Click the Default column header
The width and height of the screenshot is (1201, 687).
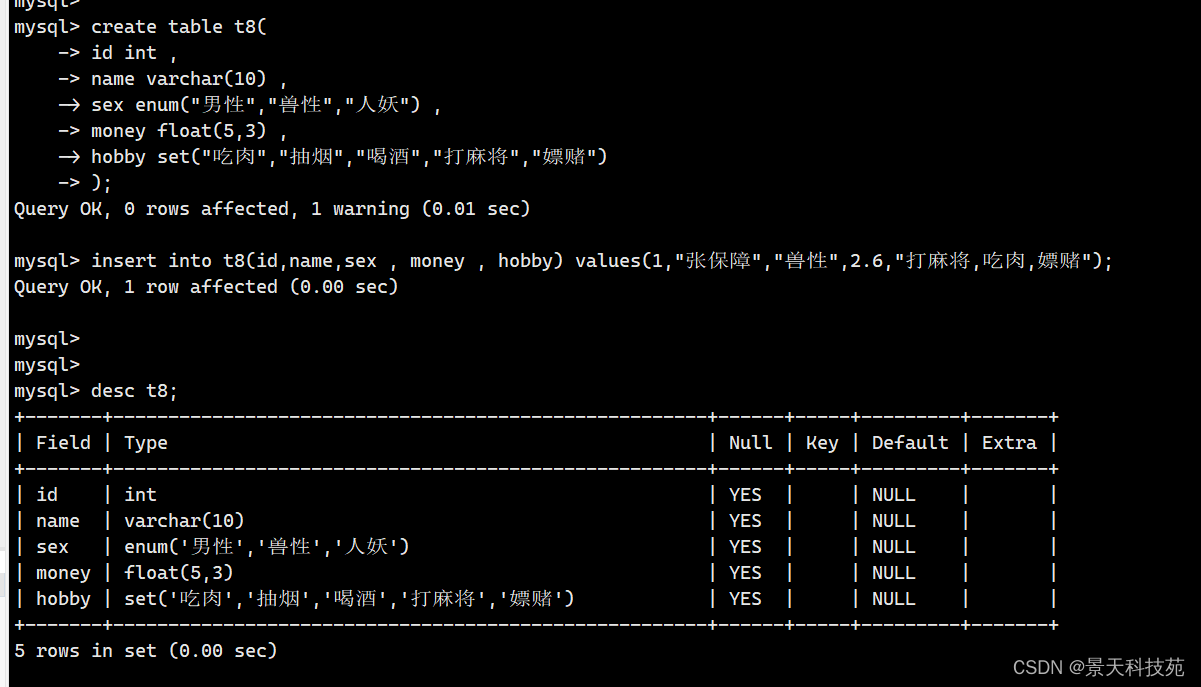point(910,443)
